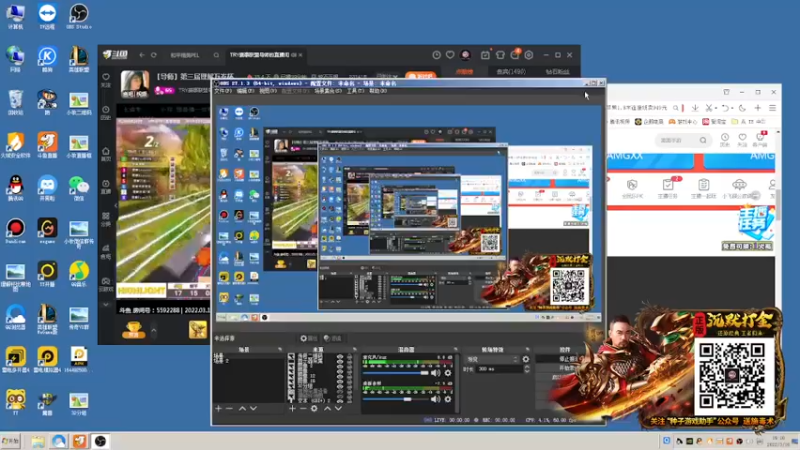Screen dimensions: 800x450
Task: Open settings gear of second mixer channel
Action: (448, 399)
